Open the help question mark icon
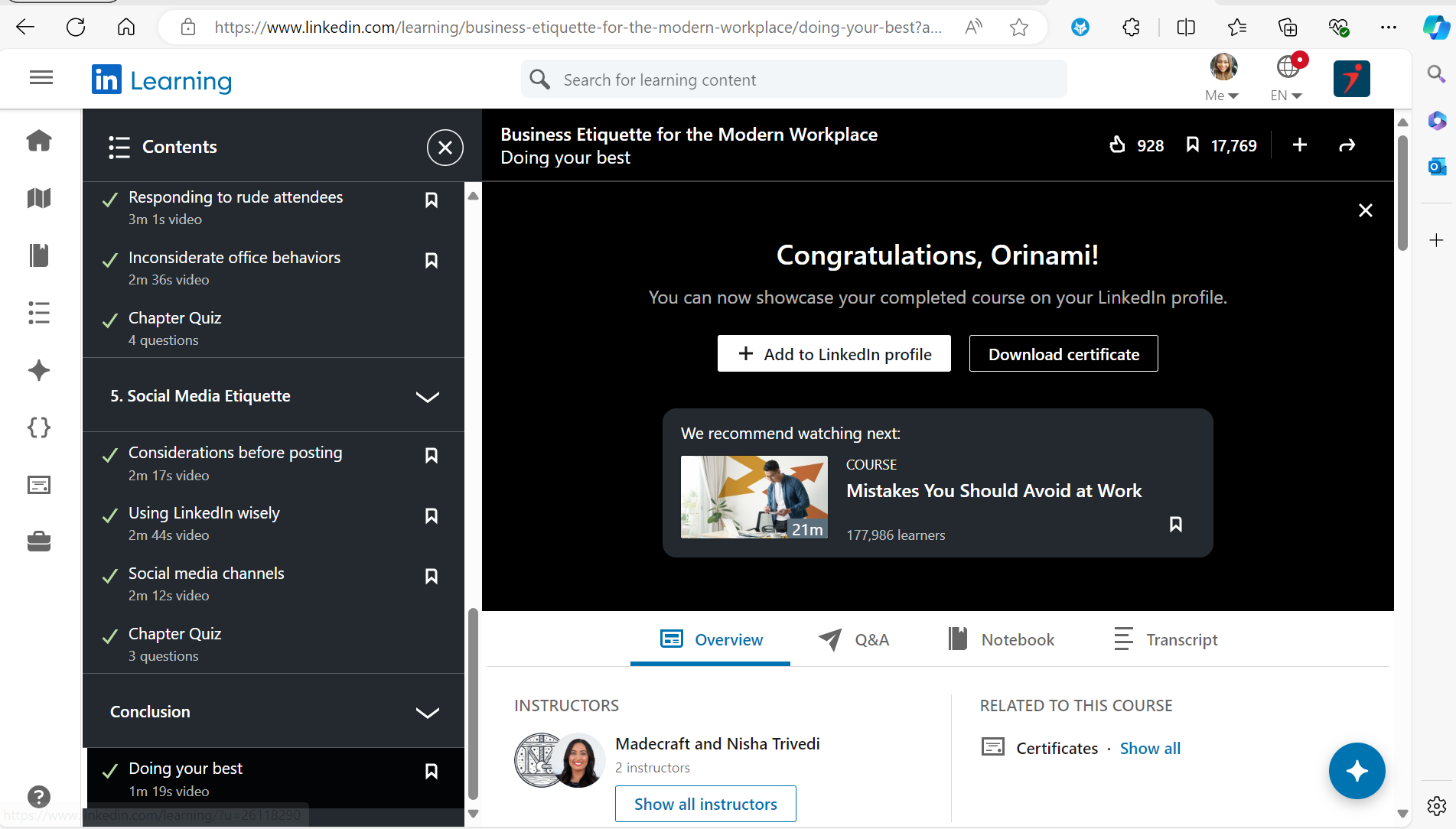 (39, 797)
